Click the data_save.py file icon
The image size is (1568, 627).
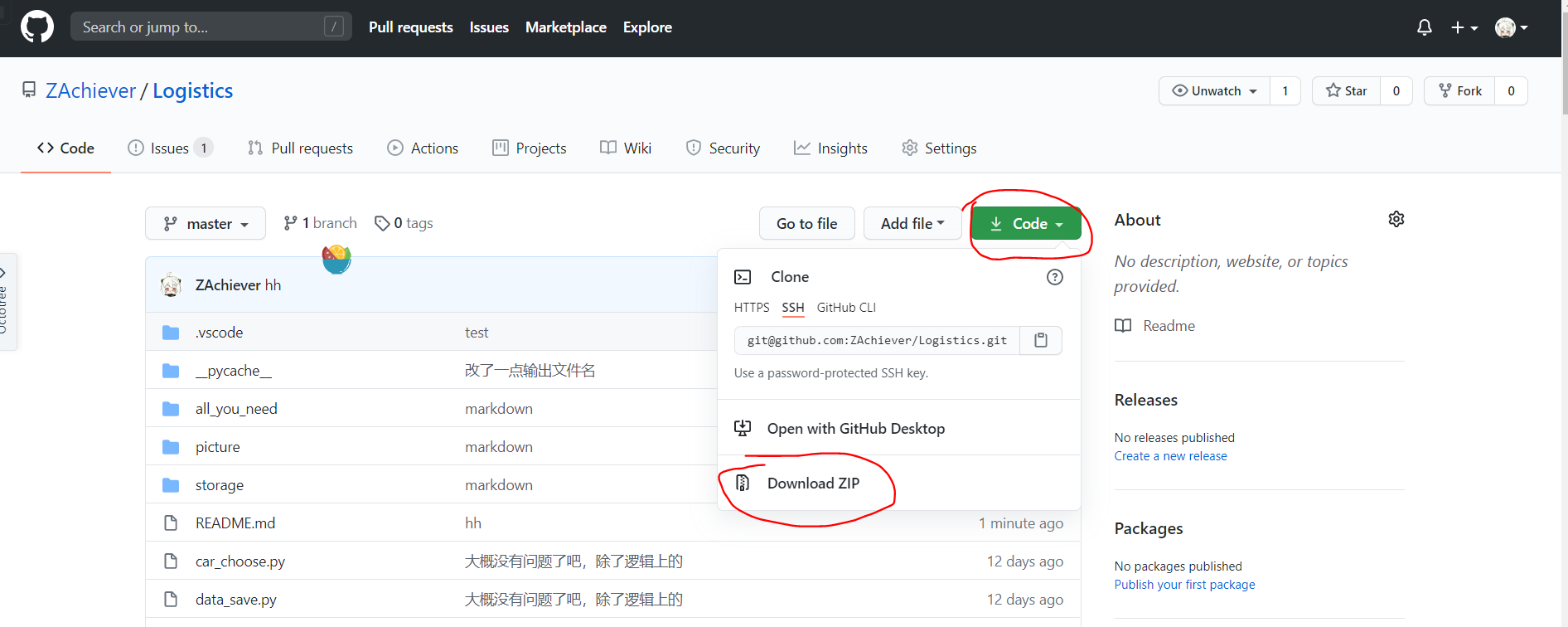tap(171, 600)
